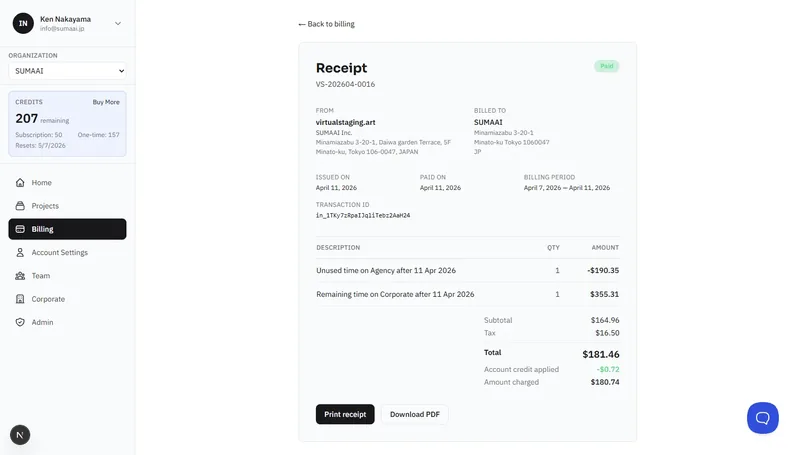Image resolution: width=800 pixels, height=455 pixels.
Task: Click the Download PDF button
Action: click(414, 414)
